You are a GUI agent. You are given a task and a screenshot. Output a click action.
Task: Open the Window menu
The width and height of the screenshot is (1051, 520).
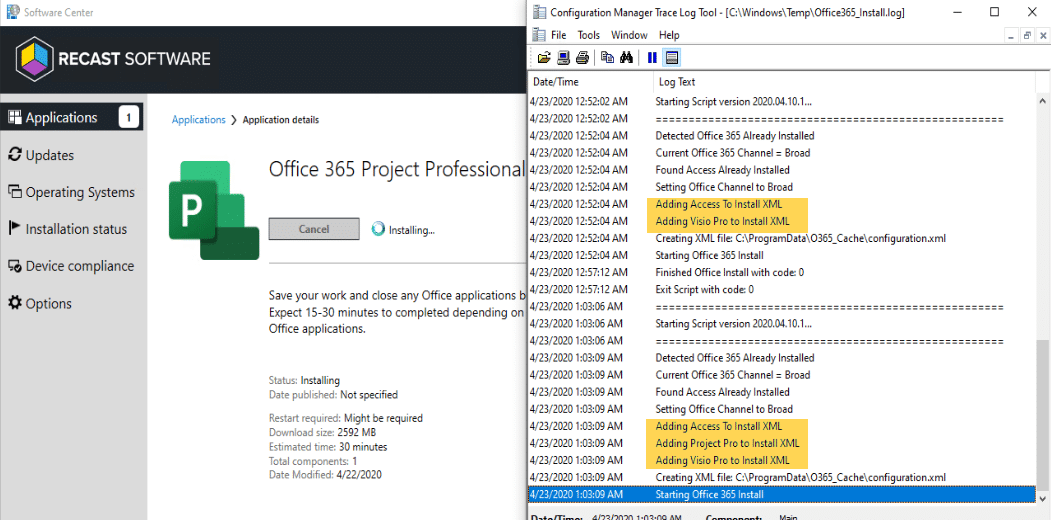629,35
